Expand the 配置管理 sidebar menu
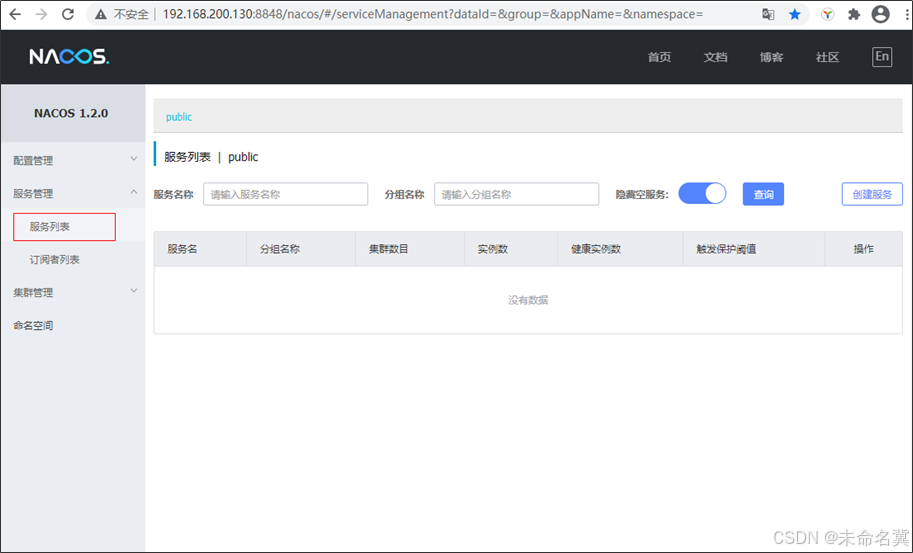The height and width of the screenshot is (553, 913). point(73,160)
